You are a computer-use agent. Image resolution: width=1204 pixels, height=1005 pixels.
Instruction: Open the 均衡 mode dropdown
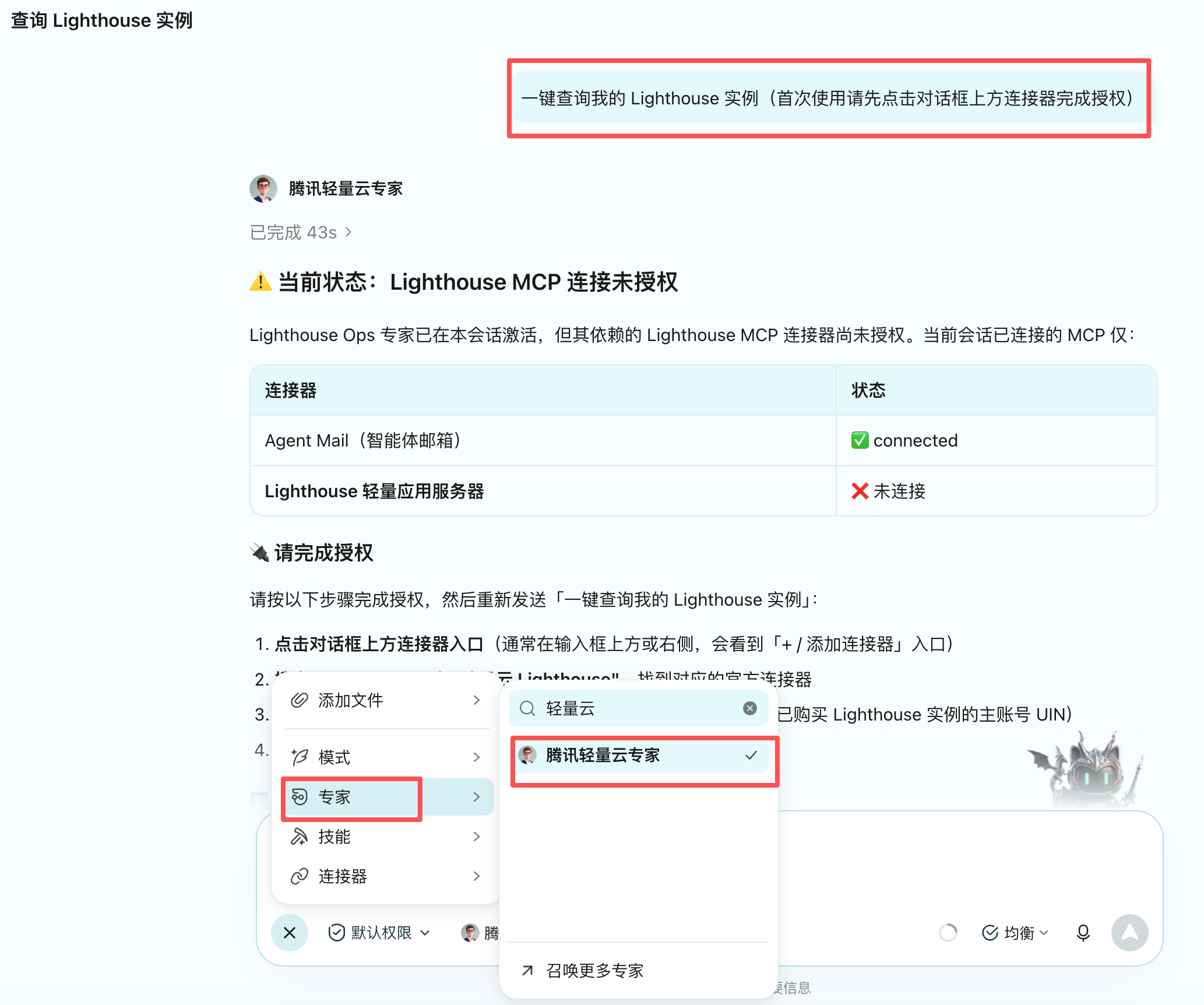point(1015,933)
